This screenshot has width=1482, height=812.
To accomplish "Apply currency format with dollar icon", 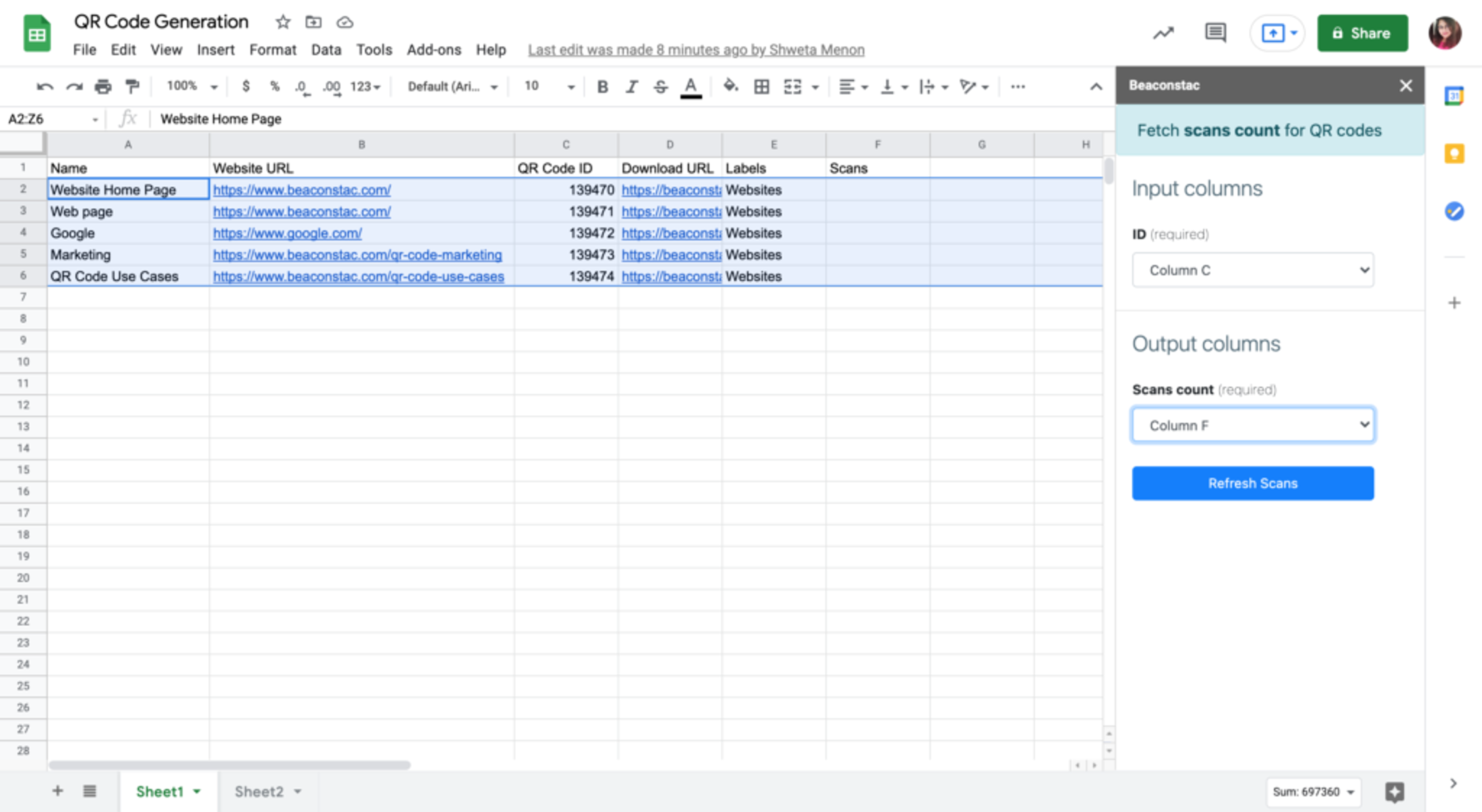I will click(246, 86).
